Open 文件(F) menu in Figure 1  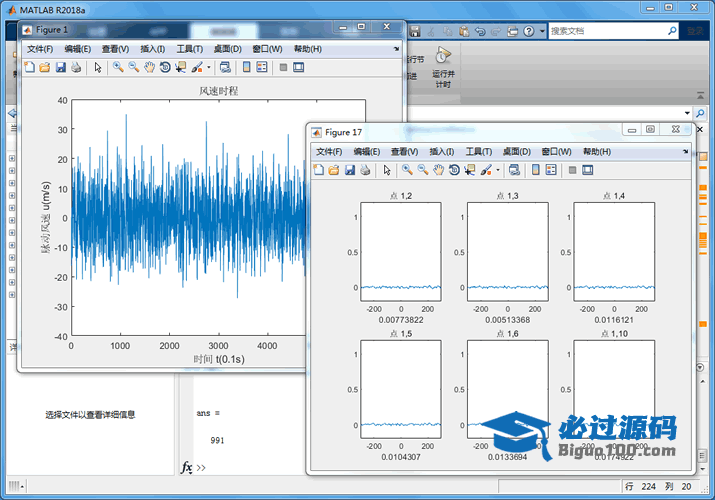coord(40,49)
